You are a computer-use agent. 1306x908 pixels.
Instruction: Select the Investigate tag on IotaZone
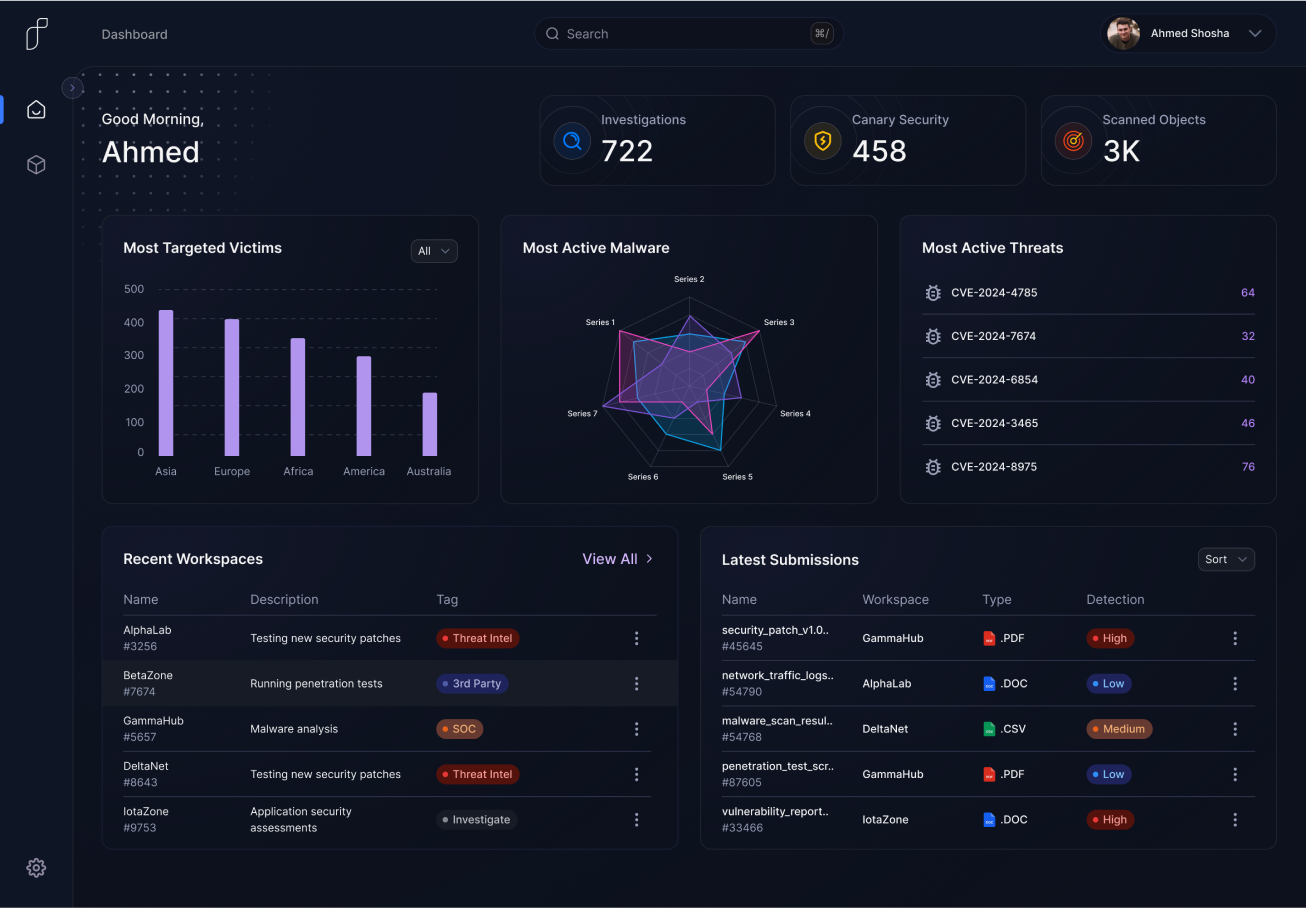(477, 820)
